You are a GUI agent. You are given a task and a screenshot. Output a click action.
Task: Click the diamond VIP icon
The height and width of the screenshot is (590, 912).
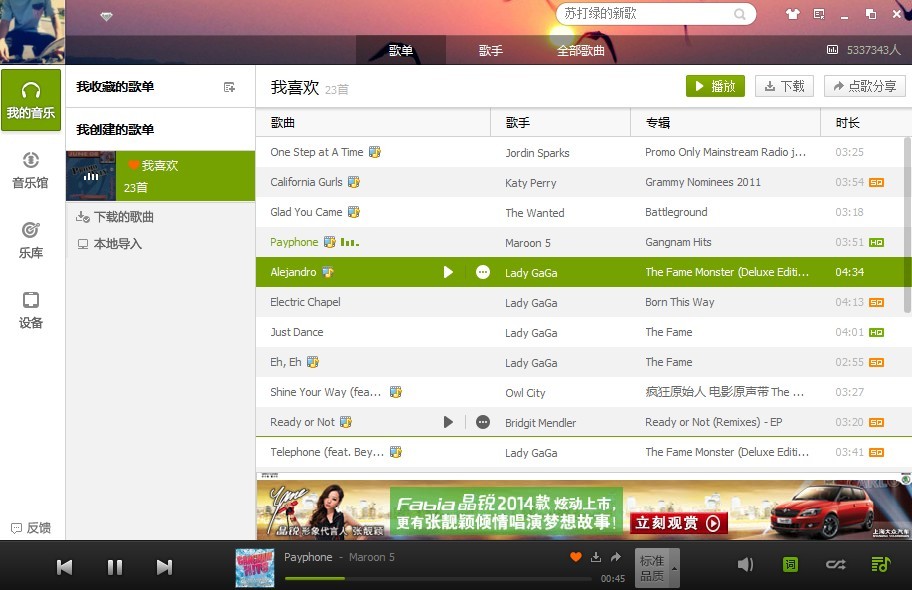(x=106, y=17)
